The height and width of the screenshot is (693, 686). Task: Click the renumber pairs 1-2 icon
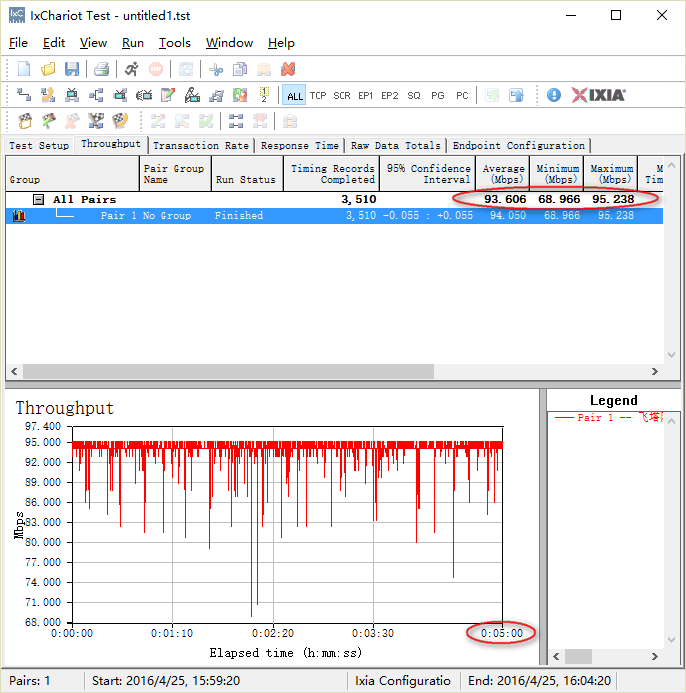click(x=264, y=95)
